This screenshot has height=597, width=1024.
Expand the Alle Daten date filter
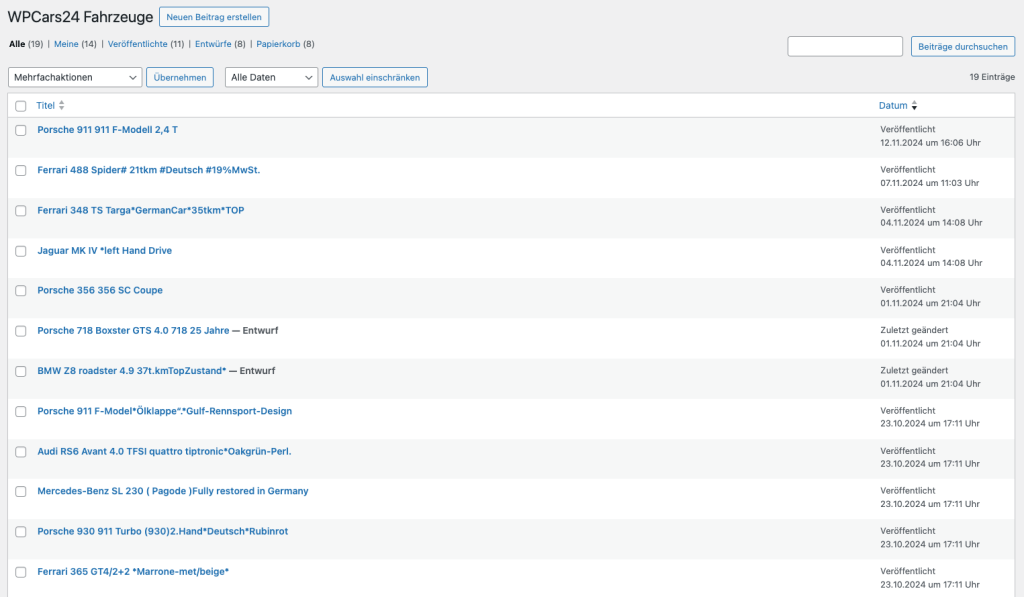coord(271,77)
